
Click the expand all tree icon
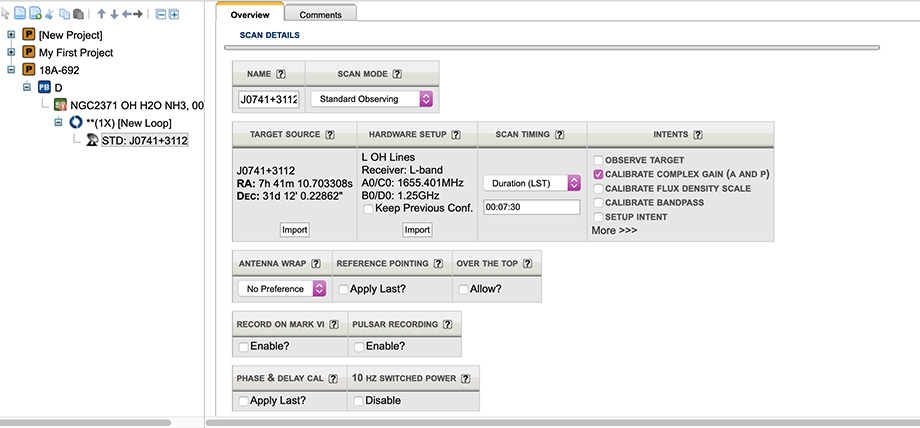(x=174, y=15)
